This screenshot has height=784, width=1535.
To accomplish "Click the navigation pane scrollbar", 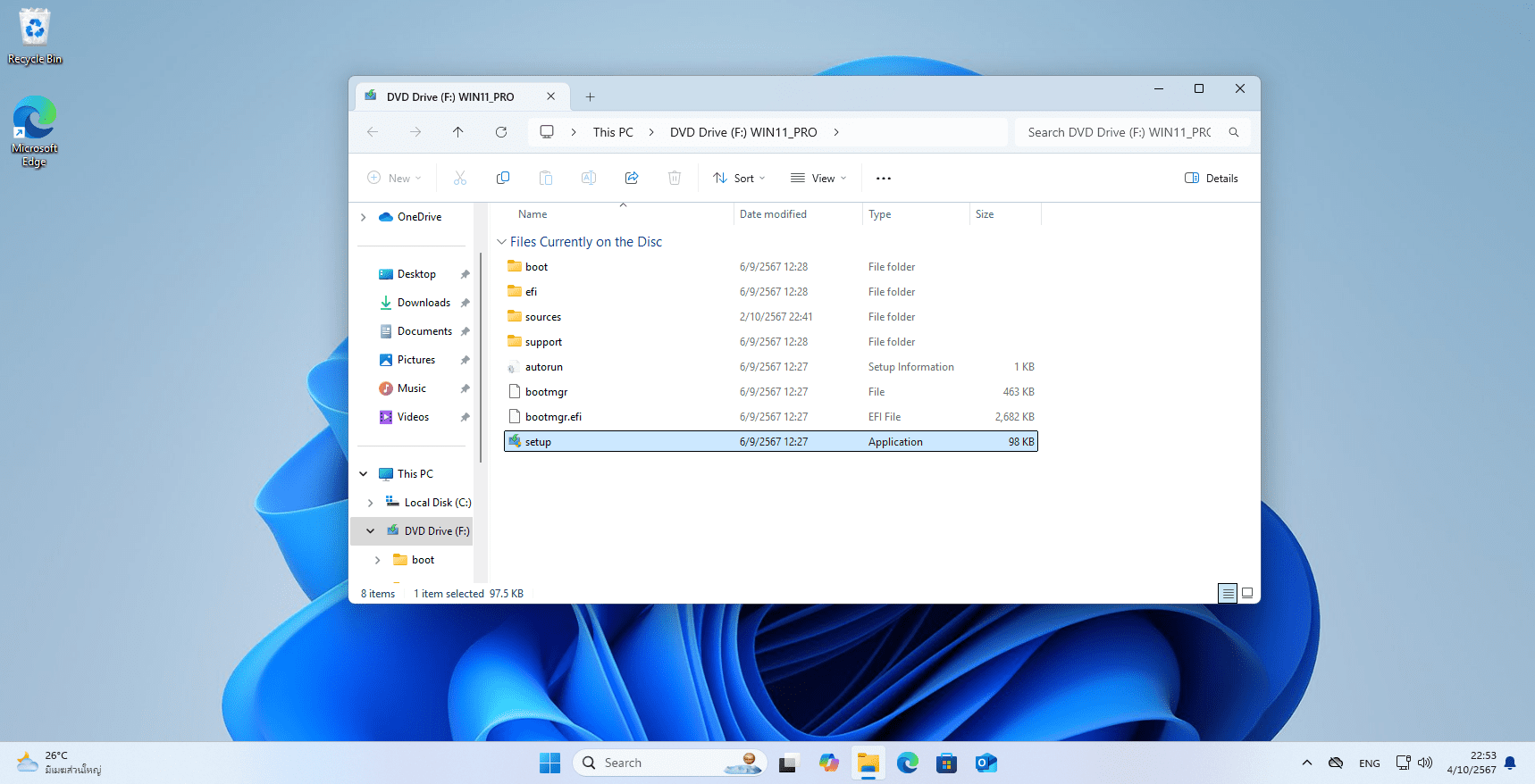I will (x=481, y=357).
